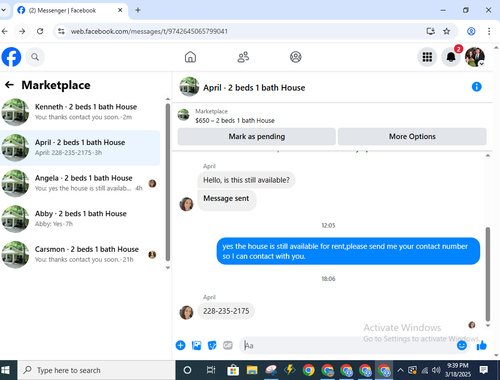Click the address bar URL
This screenshot has width=500, height=380.
click(149, 31)
